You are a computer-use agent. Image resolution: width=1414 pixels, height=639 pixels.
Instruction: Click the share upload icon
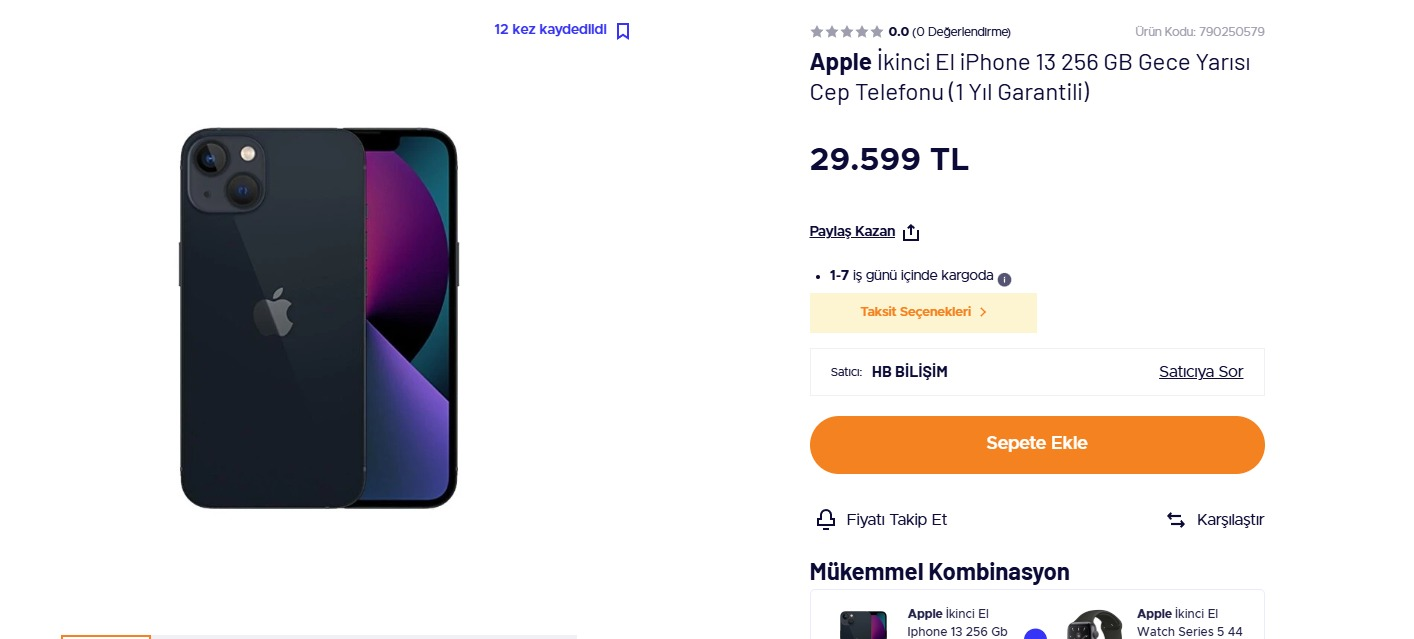911,233
